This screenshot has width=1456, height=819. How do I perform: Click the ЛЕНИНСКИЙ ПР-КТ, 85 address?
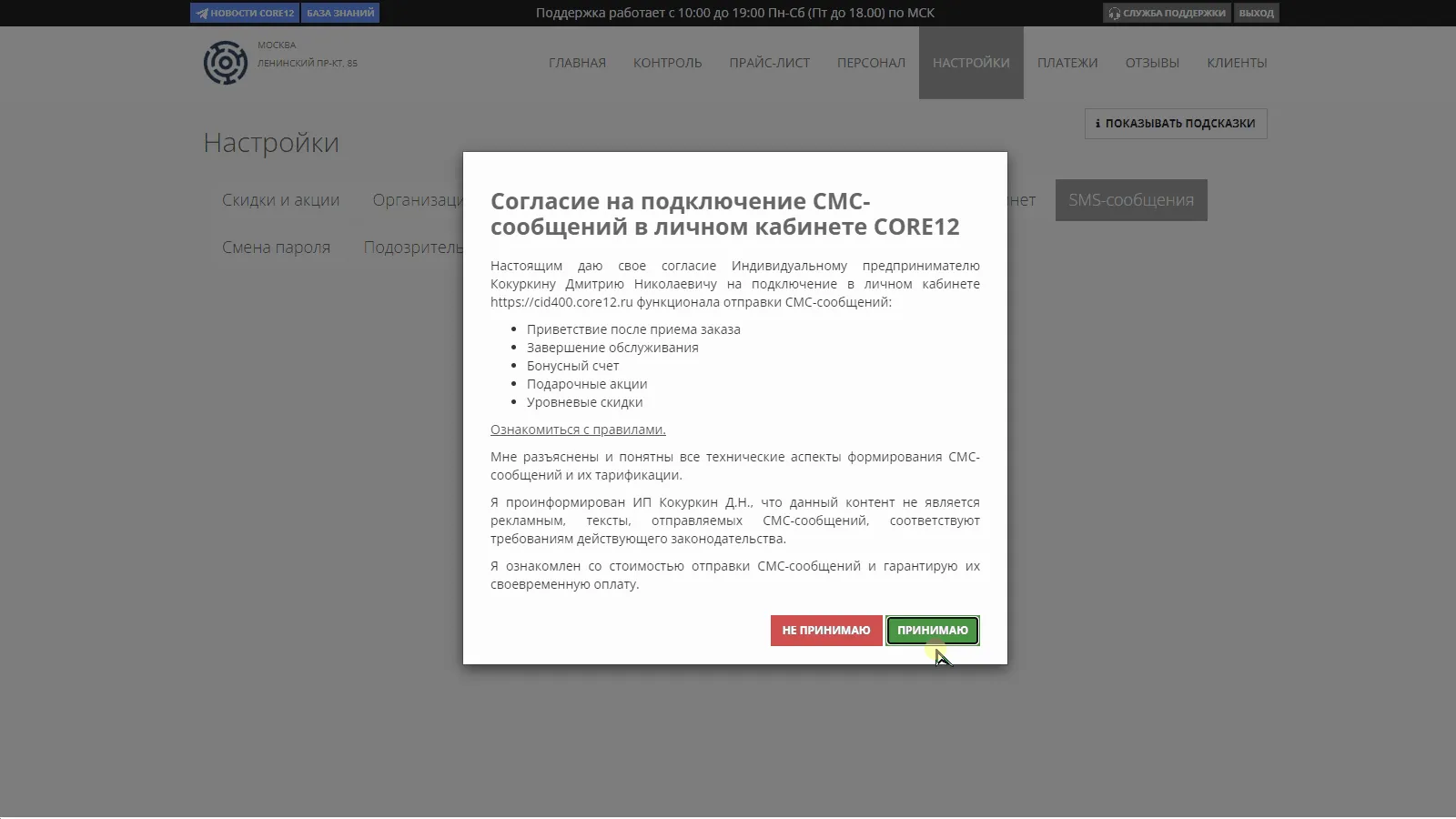tap(308, 63)
